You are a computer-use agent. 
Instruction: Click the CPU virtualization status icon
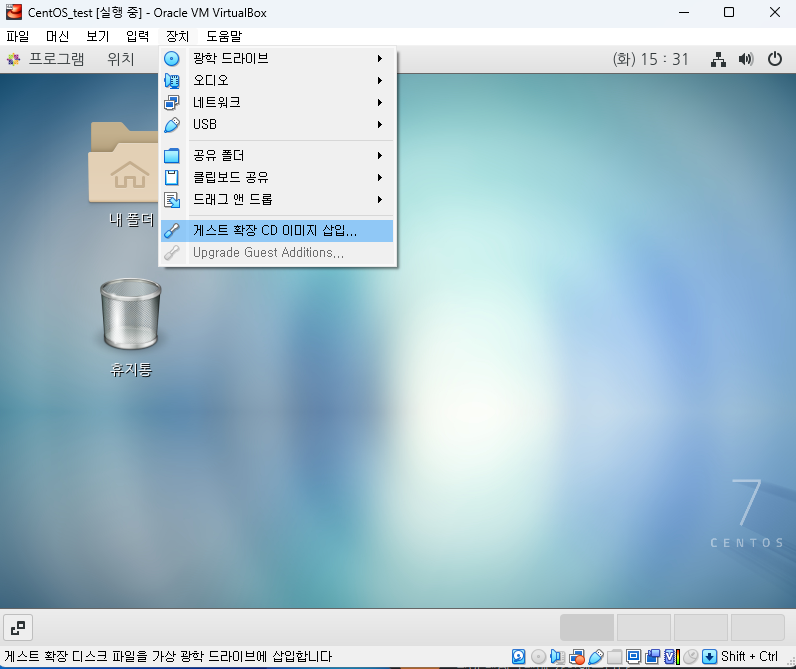(x=672, y=656)
